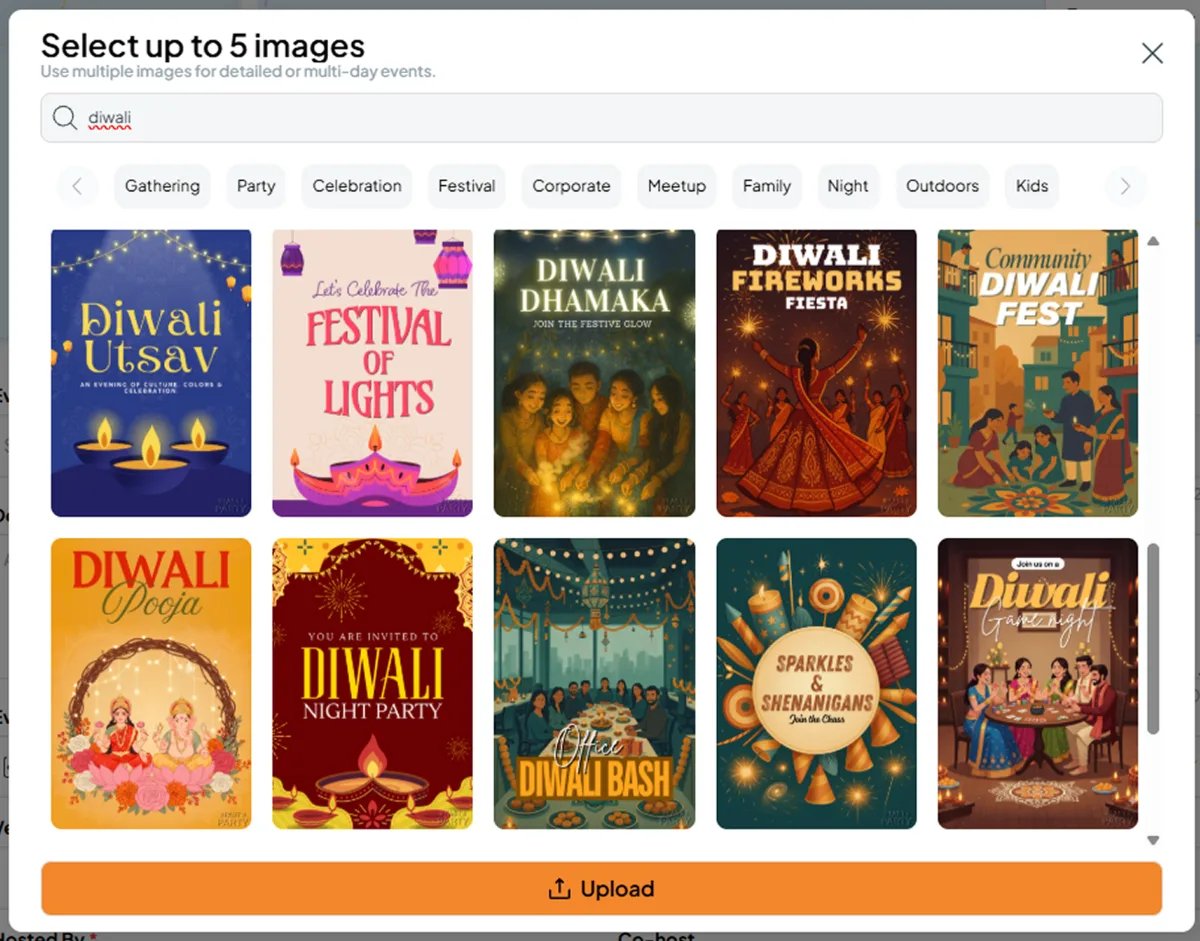Show previous category chips with left arrow
The image size is (1200, 941).
click(77, 186)
